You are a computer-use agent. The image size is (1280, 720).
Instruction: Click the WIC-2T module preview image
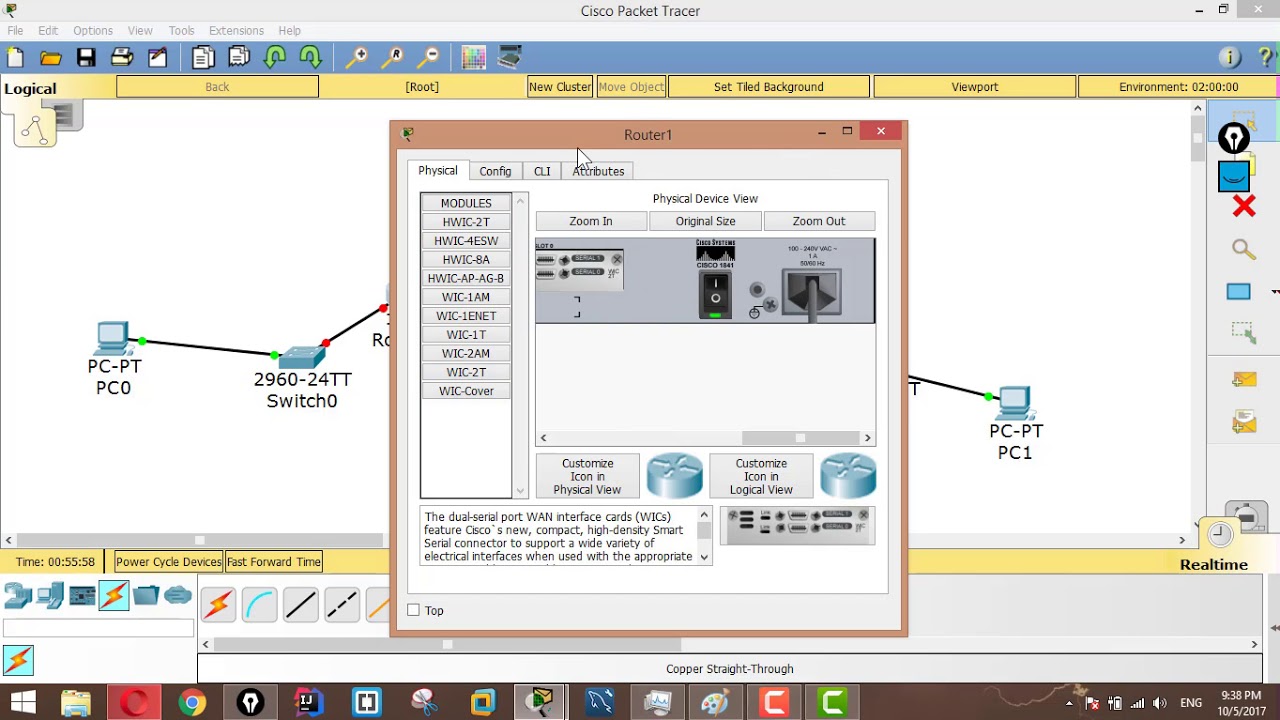coord(797,525)
